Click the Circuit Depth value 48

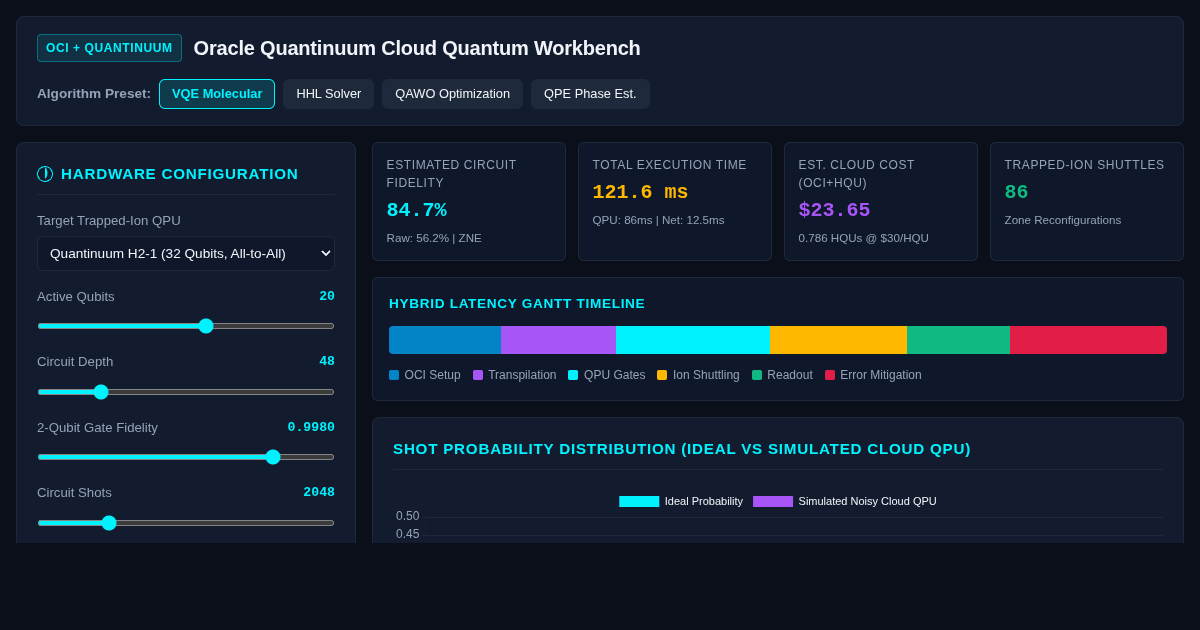click(x=327, y=361)
